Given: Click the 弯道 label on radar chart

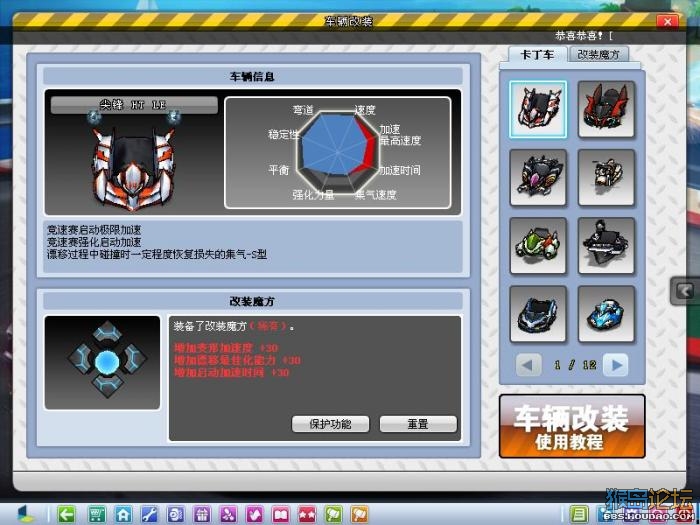Looking at the screenshot, I should point(303,110).
